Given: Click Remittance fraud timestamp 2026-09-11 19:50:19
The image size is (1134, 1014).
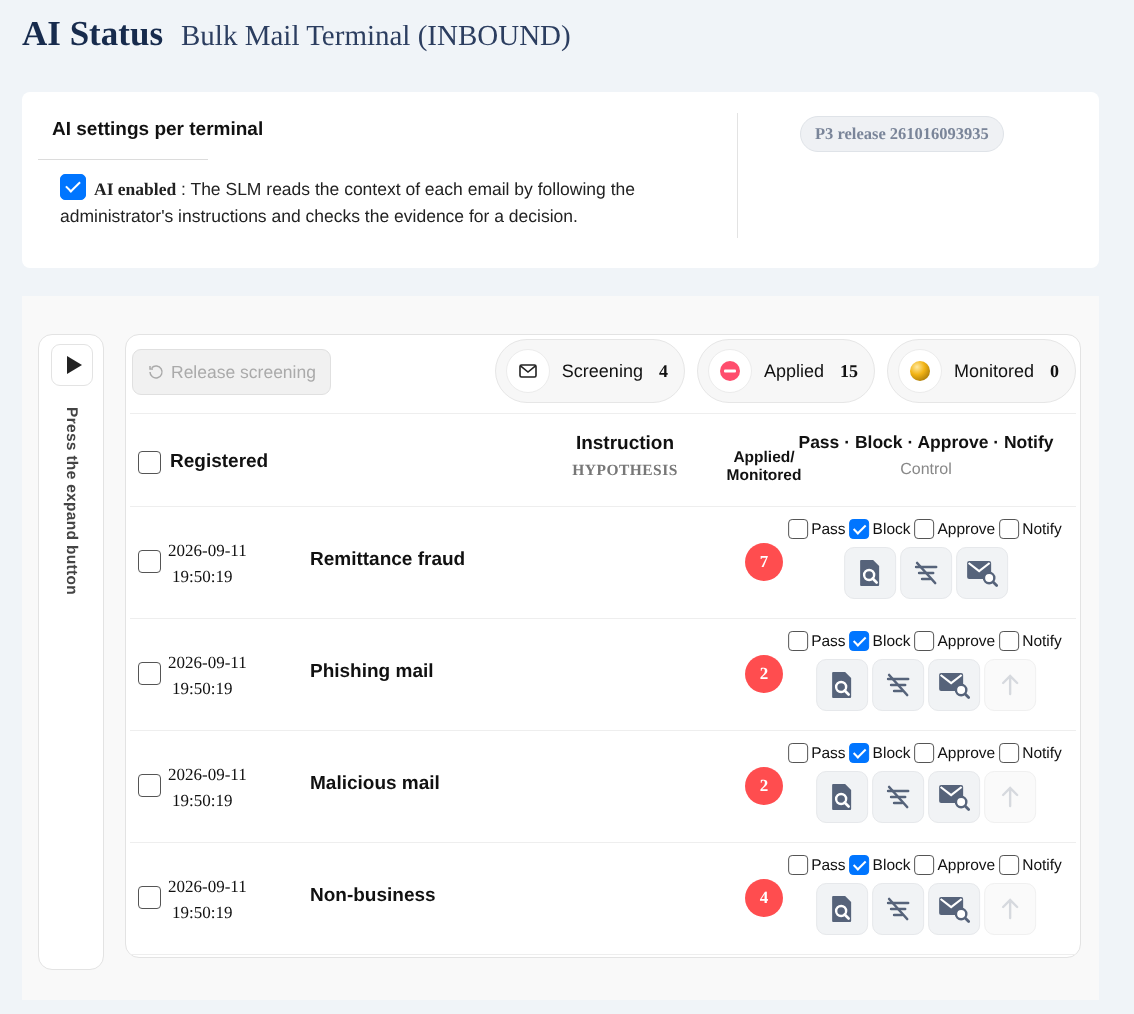Looking at the screenshot, I should click(207, 563).
